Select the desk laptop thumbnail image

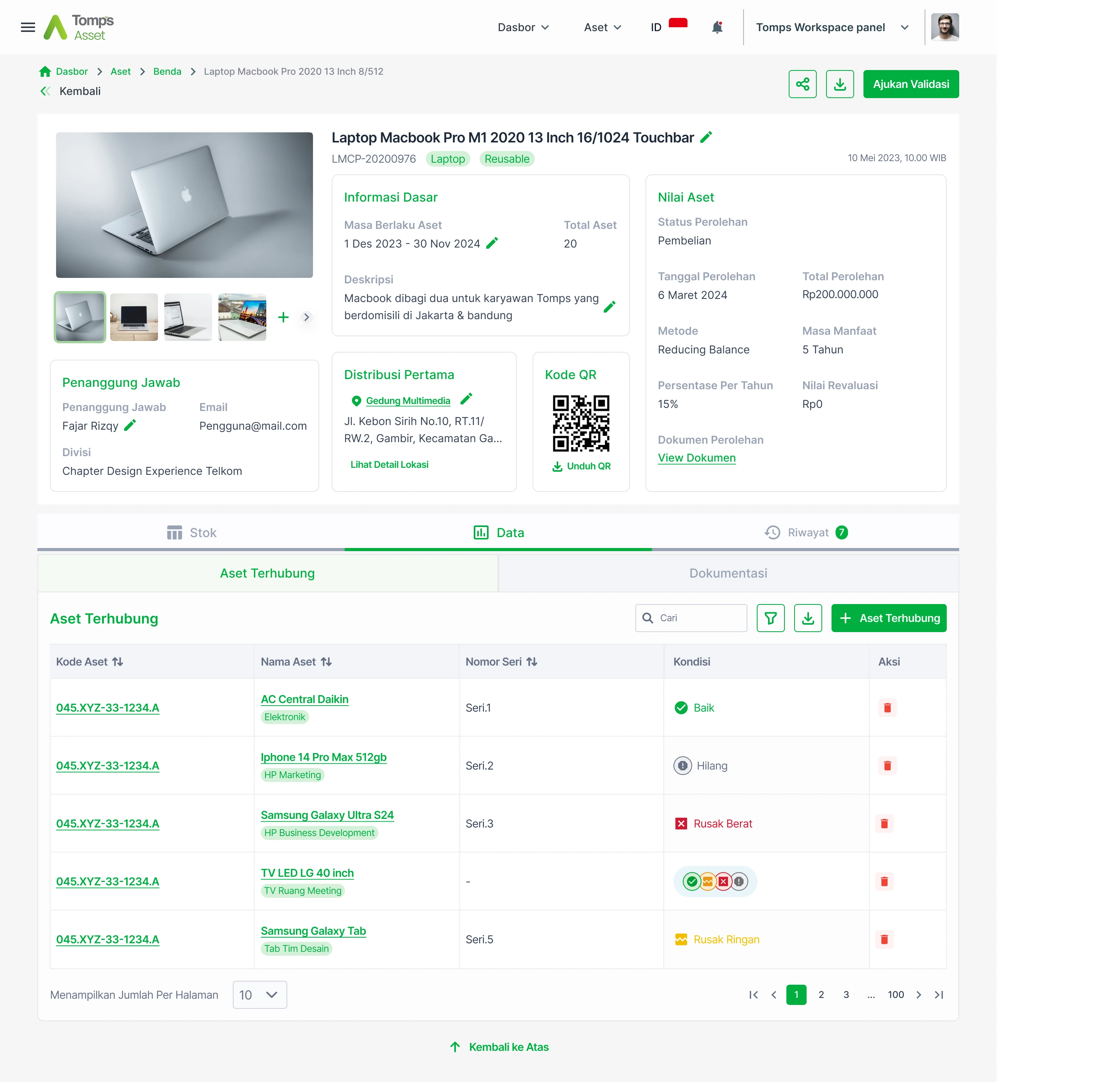coord(134,317)
